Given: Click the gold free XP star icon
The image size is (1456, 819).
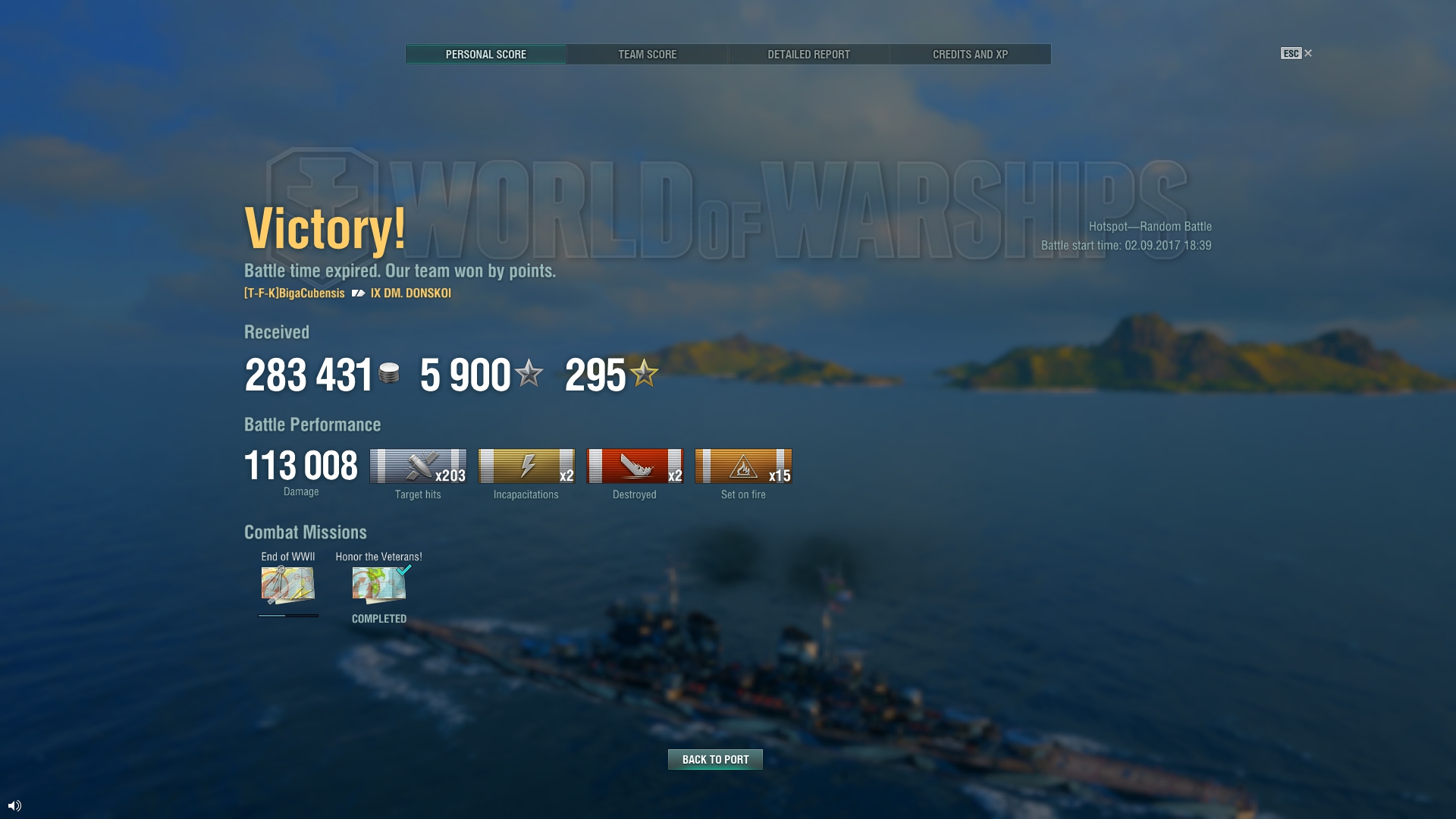Looking at the screenshot, I should point(645,372).
